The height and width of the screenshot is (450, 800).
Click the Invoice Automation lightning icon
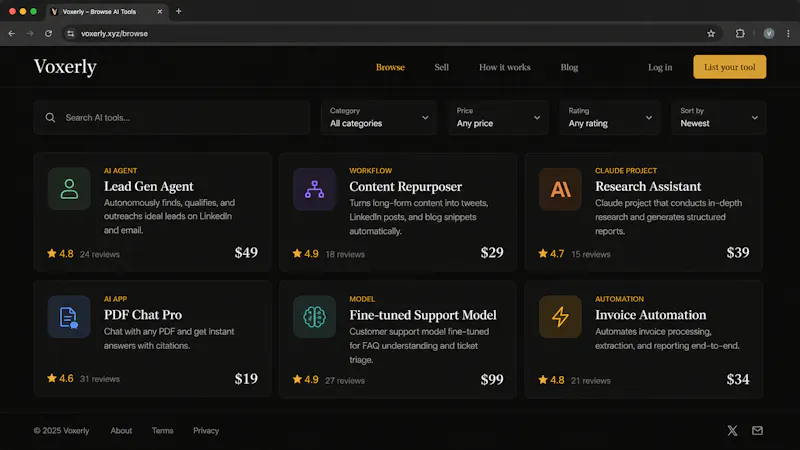[x=560, y=317]
